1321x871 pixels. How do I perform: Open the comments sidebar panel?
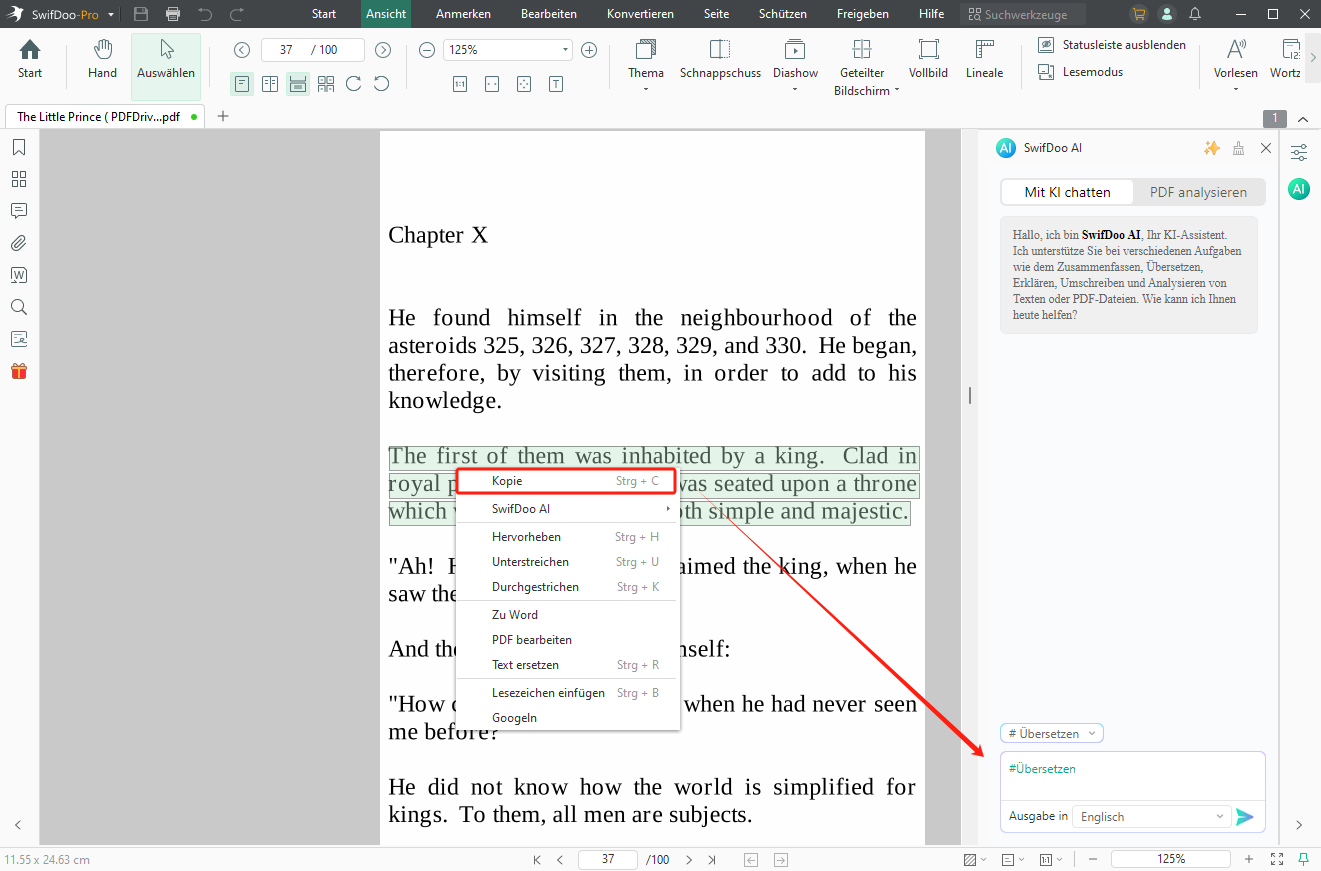[19, 211]
